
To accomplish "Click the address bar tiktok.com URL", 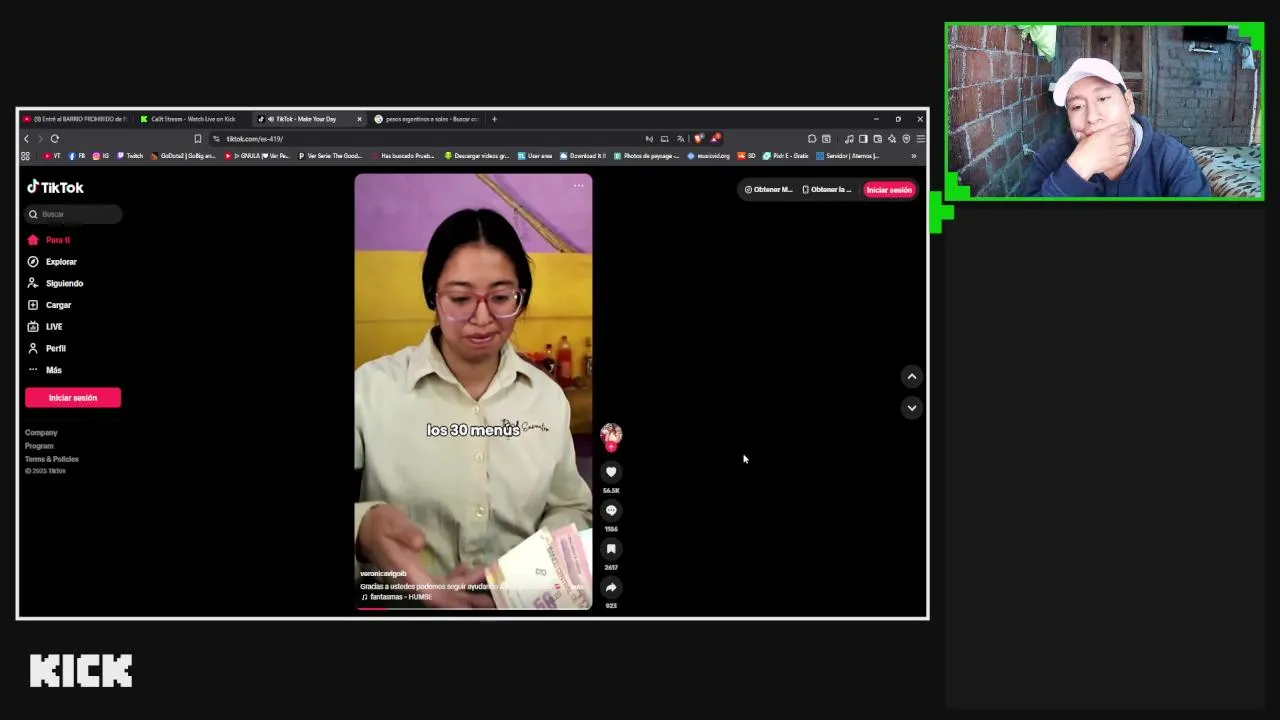I will click(x=255, y=139).
